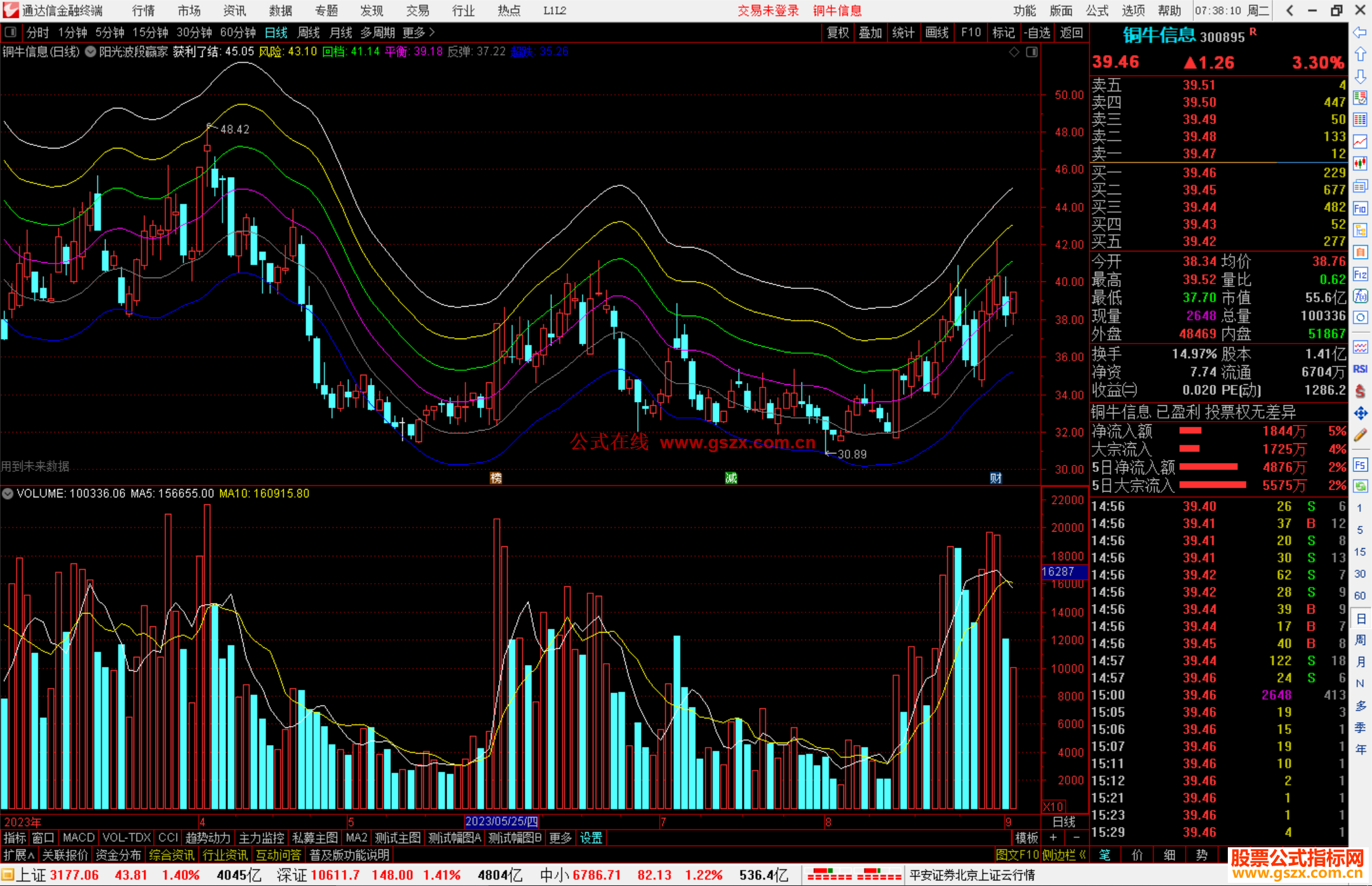Image resolution: width=1372 pixels, height=886 pixels.
Task: Open the 扩展 expander at bottom left
Action: (x=19, y=855)
